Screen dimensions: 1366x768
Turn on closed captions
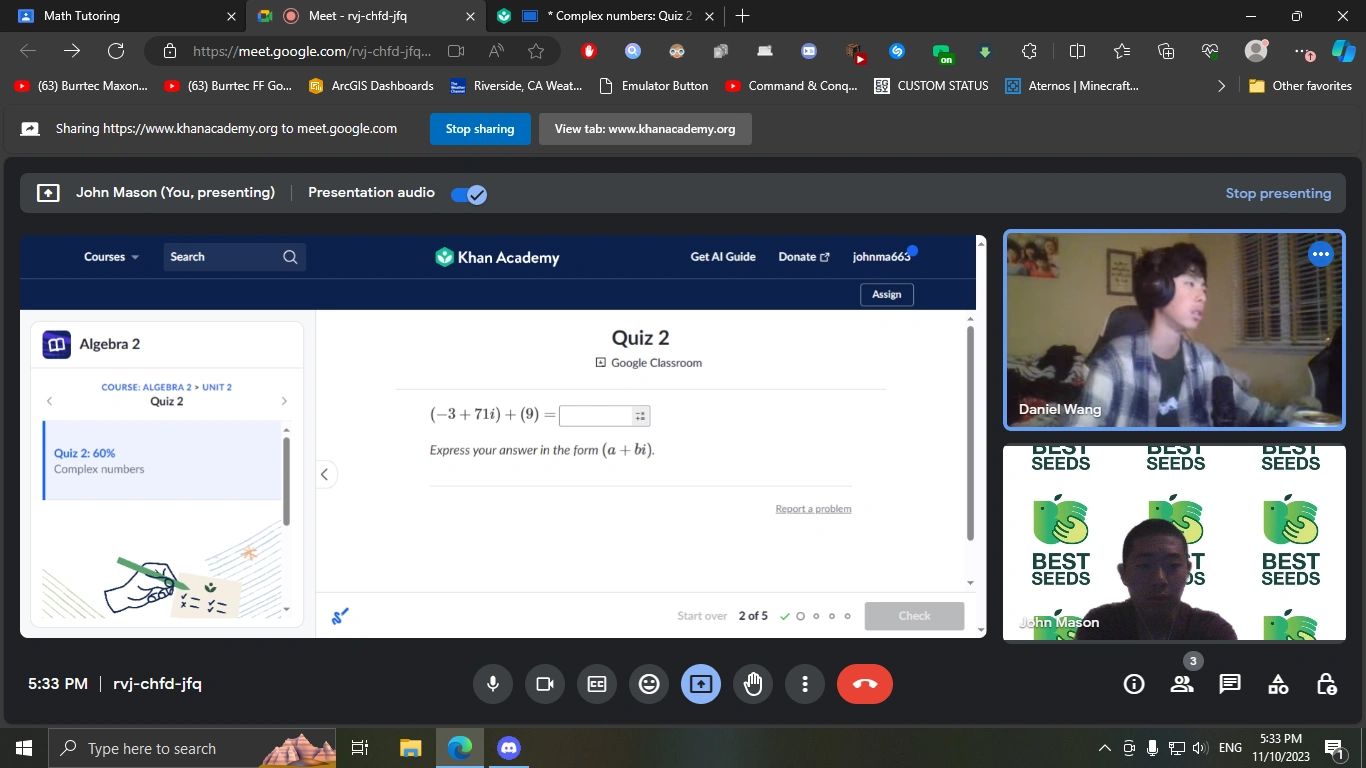pyautogui.click(x=597, y=684)
